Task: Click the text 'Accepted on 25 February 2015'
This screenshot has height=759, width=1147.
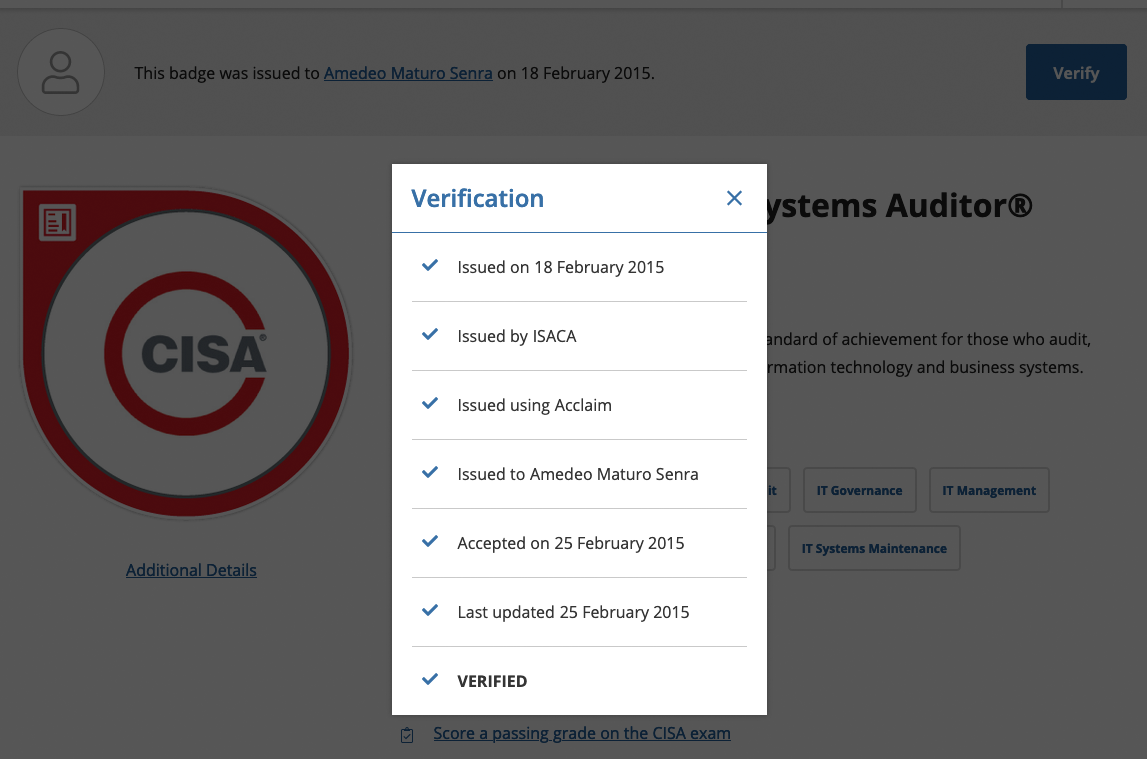Action: (571, 543)
